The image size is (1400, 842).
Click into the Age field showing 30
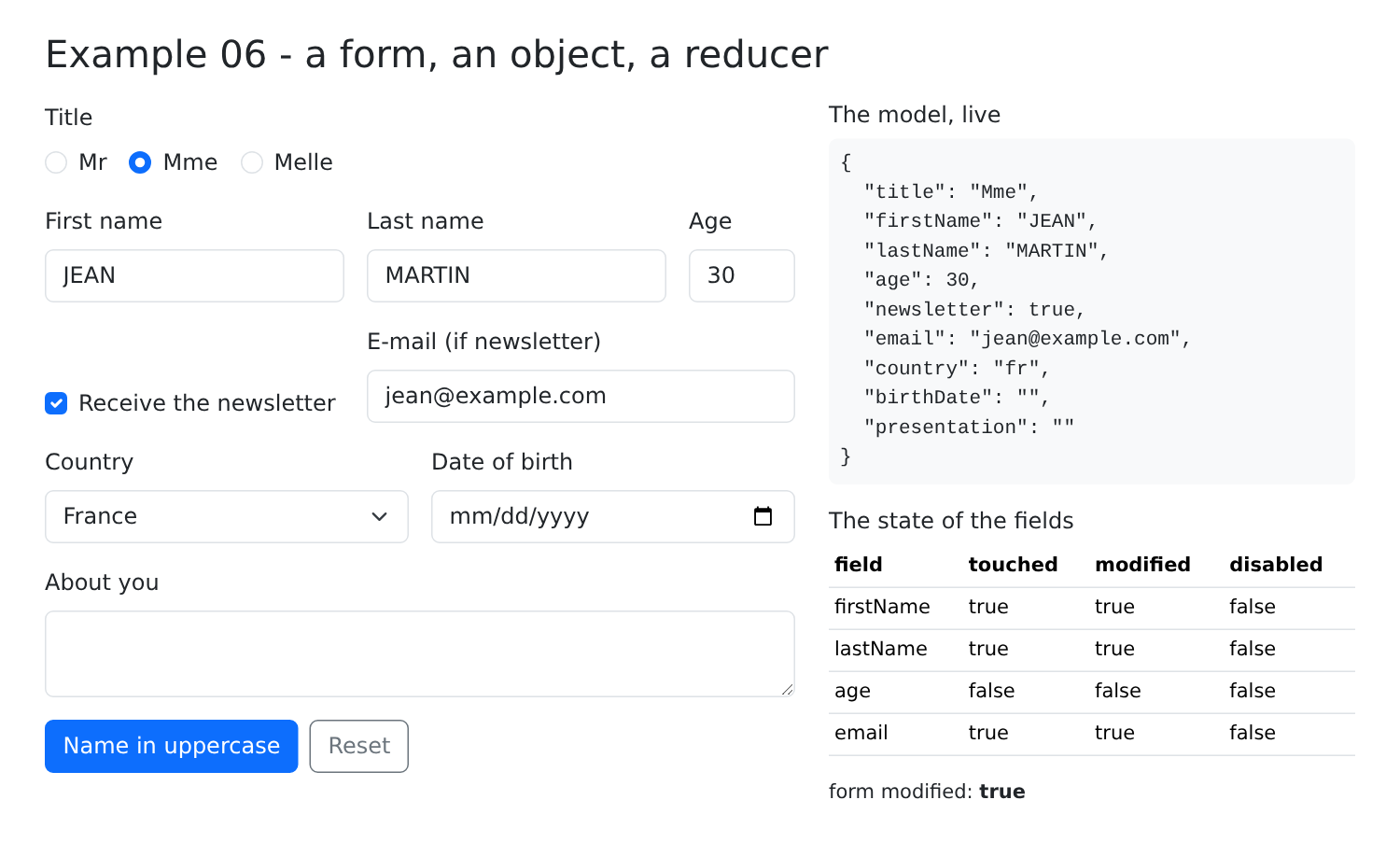click(742, 275)
